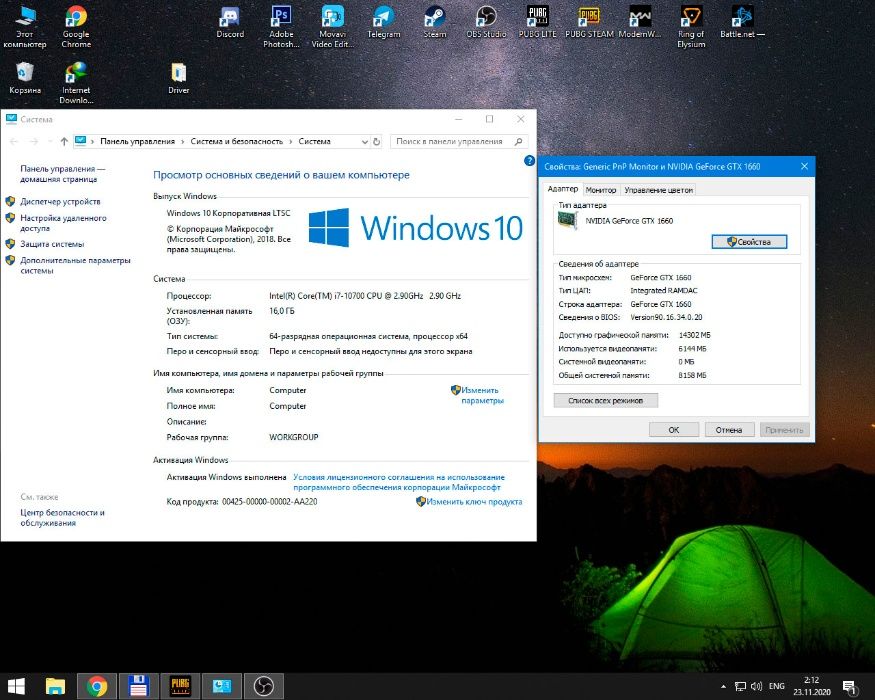Open Adobe Photoshop desktop shortcut
Screen dimensions: 875x700
coord(281,26)
